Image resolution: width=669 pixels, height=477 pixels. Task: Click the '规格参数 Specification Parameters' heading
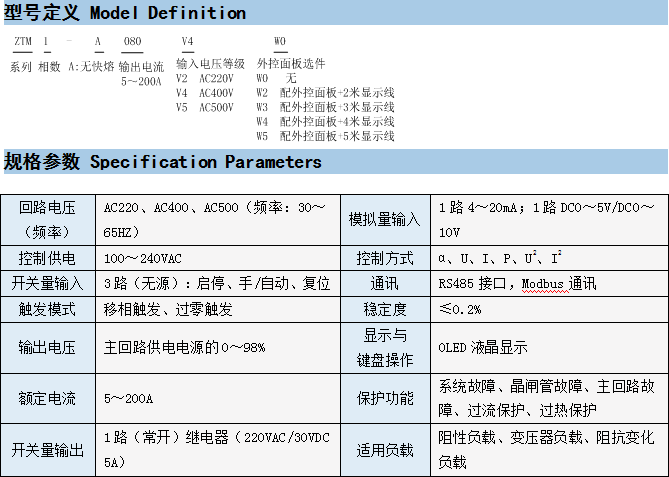(x=163, y=162)
